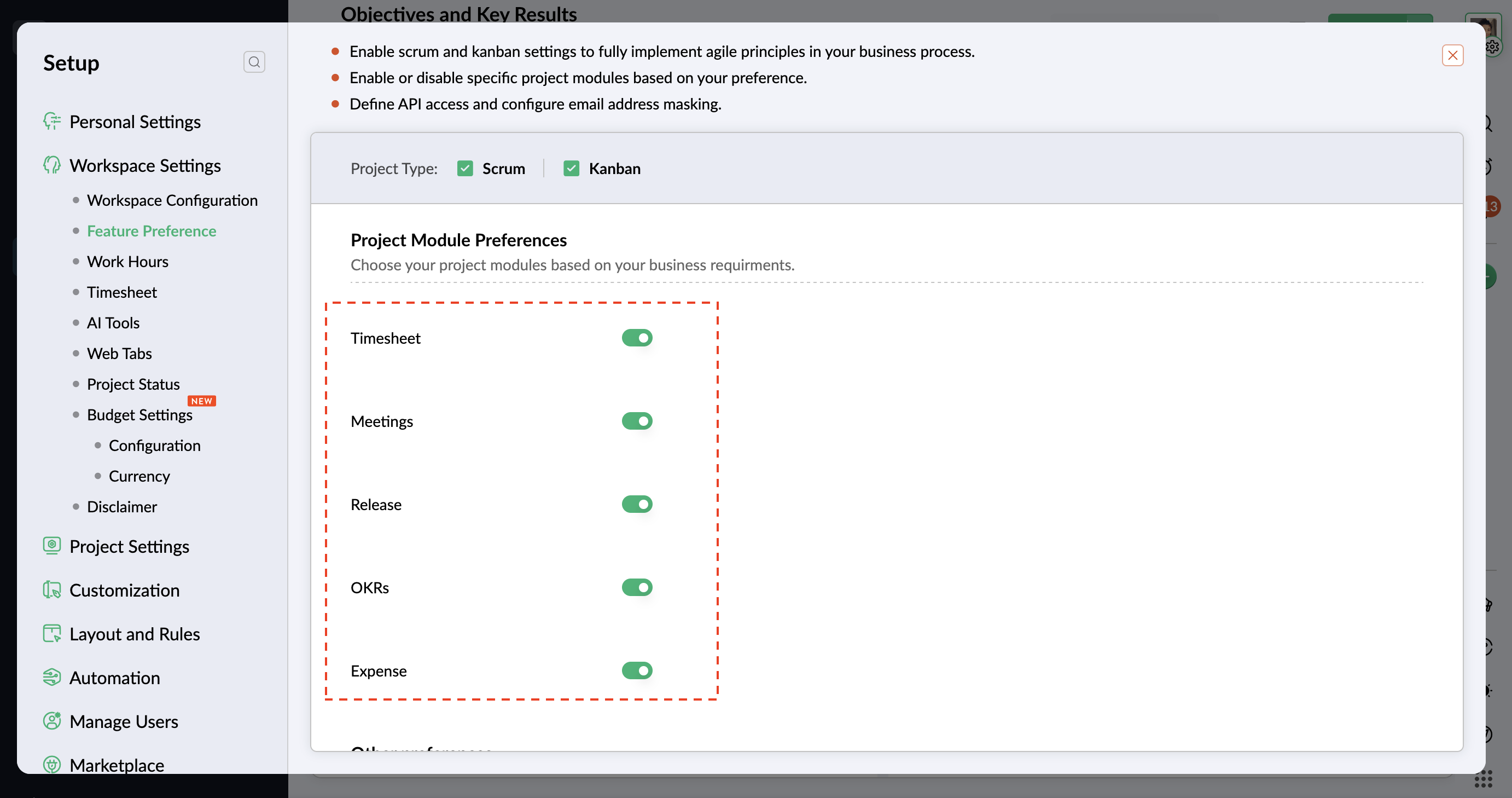The width and height of the screenshot is (1512, 798).
Task: Click the Project Settings icon
Action: click(x=51, y=546)
